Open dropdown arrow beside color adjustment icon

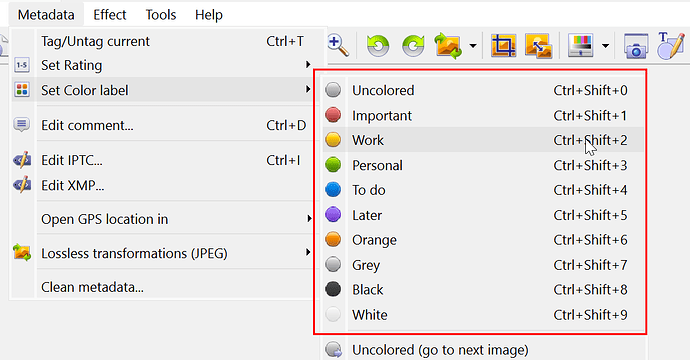606,45
